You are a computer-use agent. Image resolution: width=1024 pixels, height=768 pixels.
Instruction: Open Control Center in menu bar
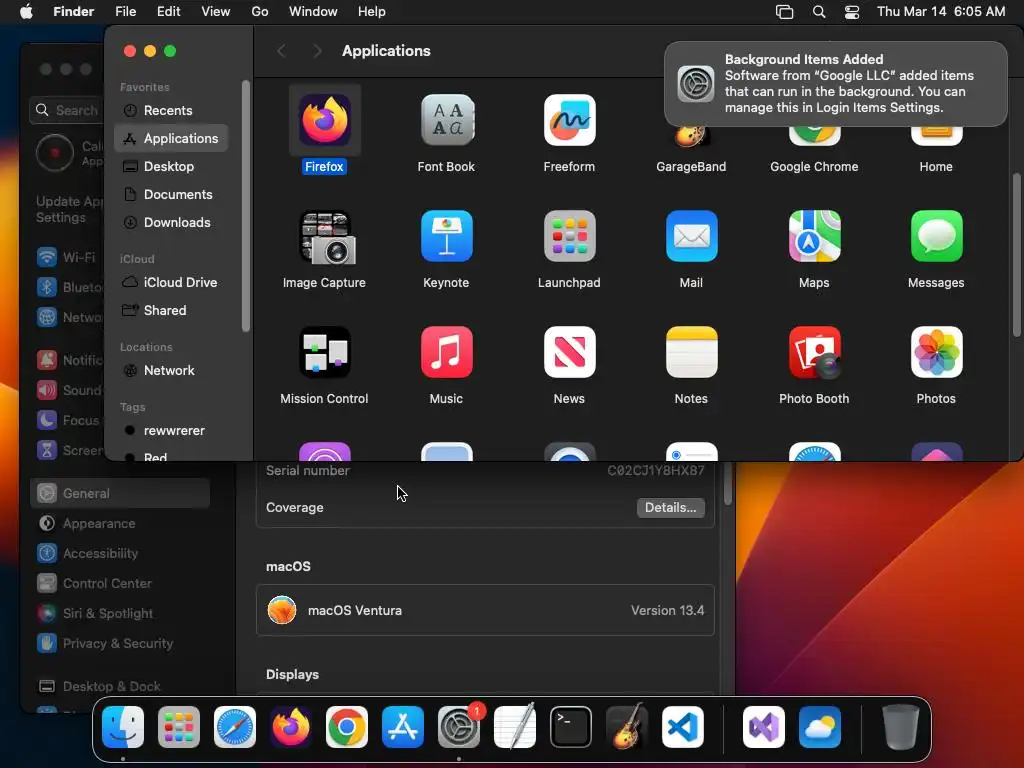point(852,12)
